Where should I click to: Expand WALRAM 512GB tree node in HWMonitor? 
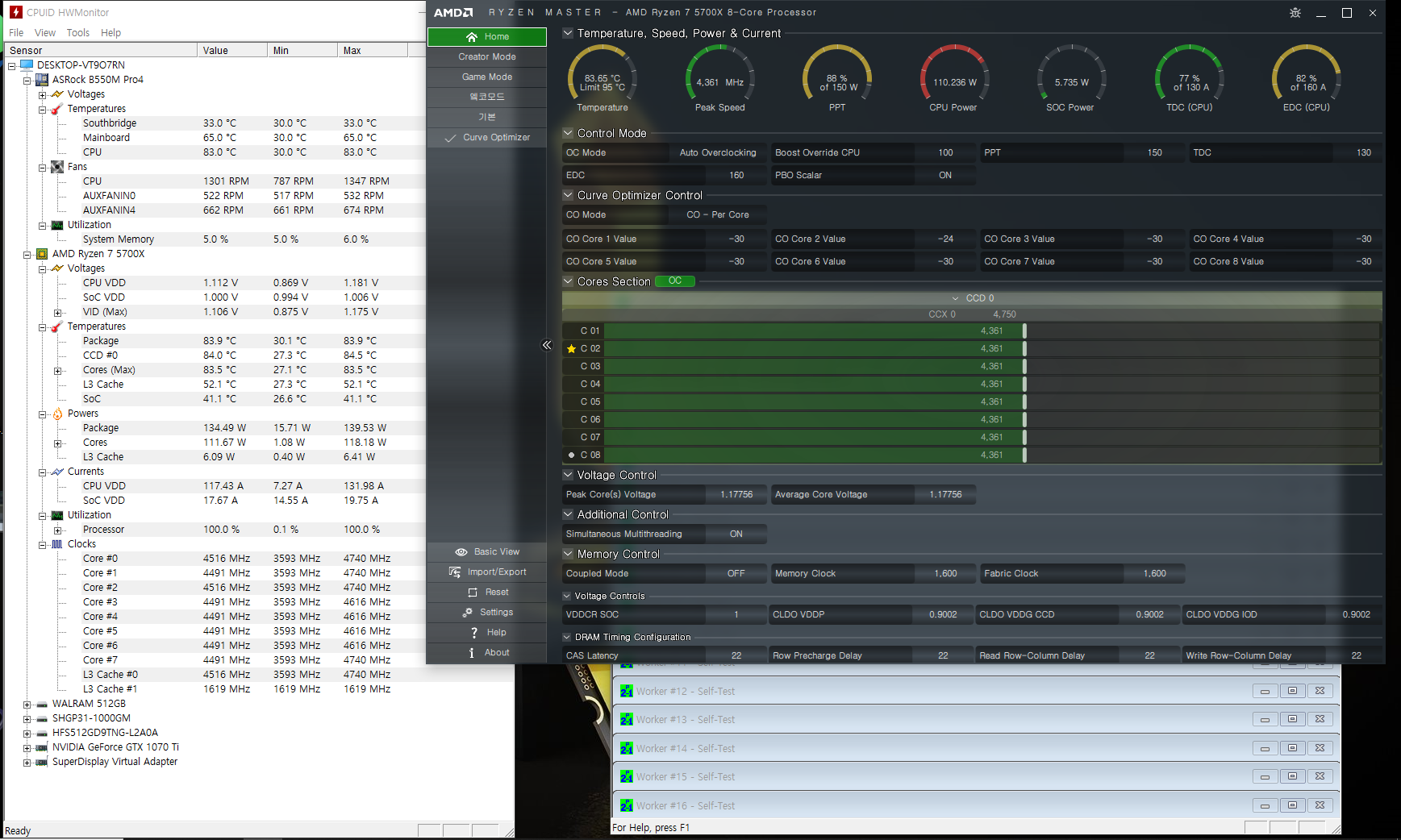pyautogui.click(x=27, y=705)
